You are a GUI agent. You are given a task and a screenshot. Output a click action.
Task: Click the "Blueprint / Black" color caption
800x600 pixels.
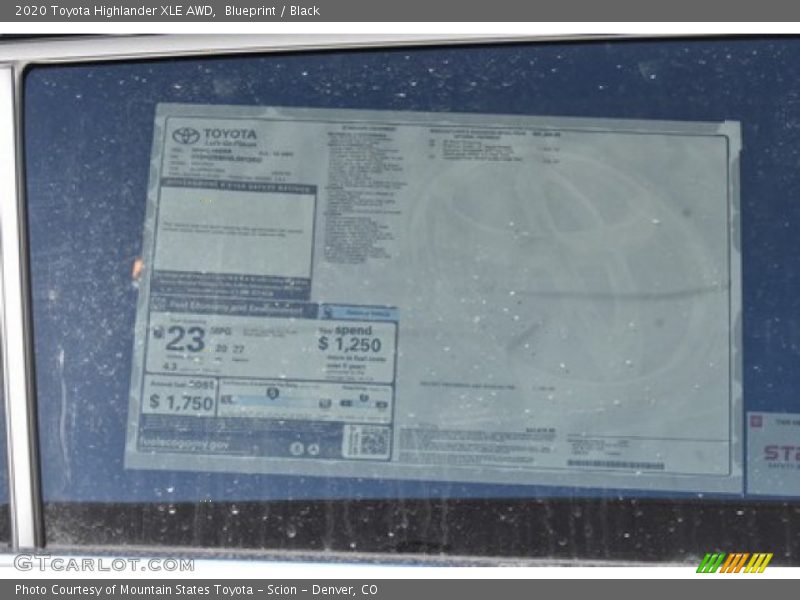(x=272, y=11)
